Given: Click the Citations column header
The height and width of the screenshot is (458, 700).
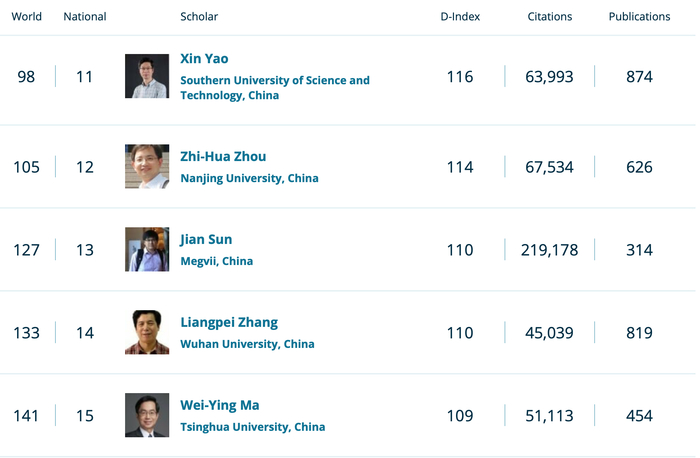Looking at the screenshot, I should coord(550,17).
